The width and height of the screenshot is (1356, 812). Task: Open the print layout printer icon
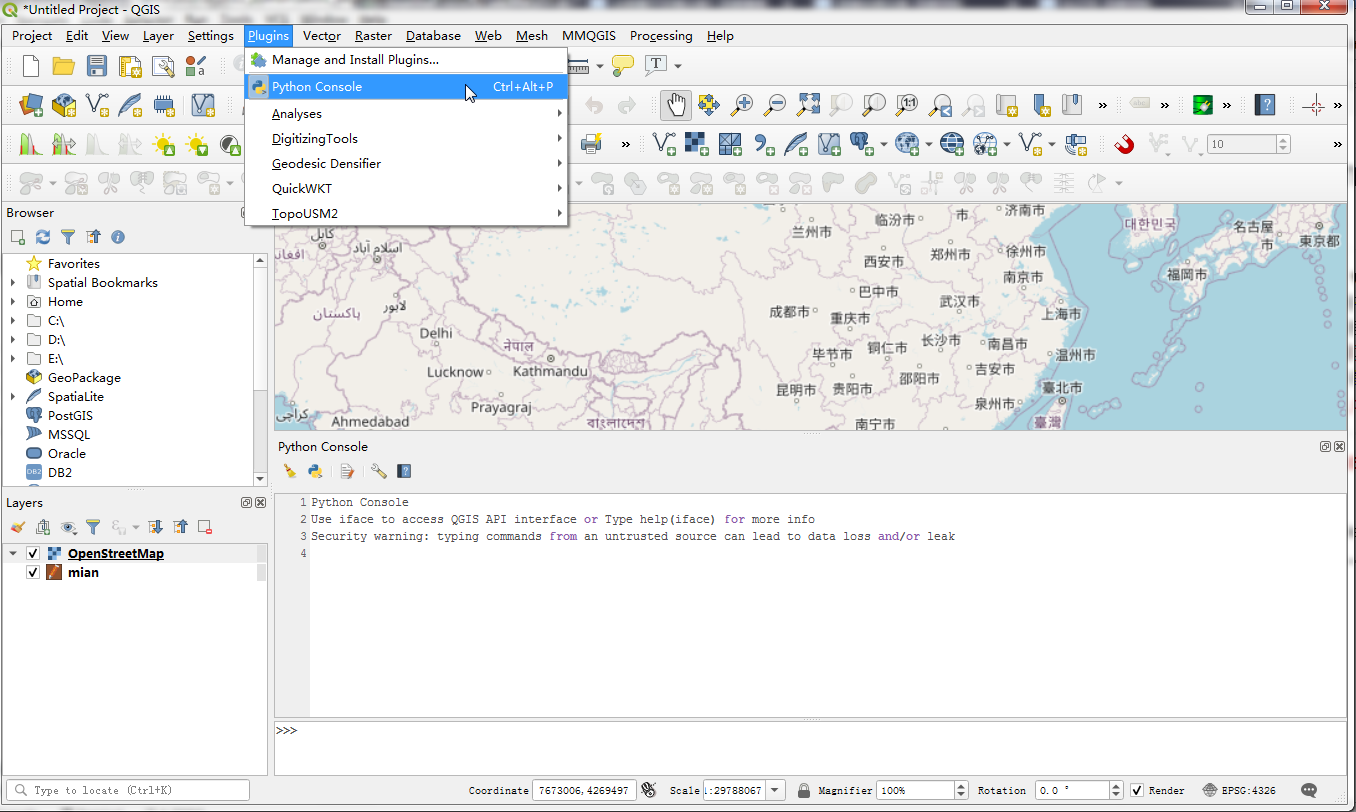click(591, 144)
